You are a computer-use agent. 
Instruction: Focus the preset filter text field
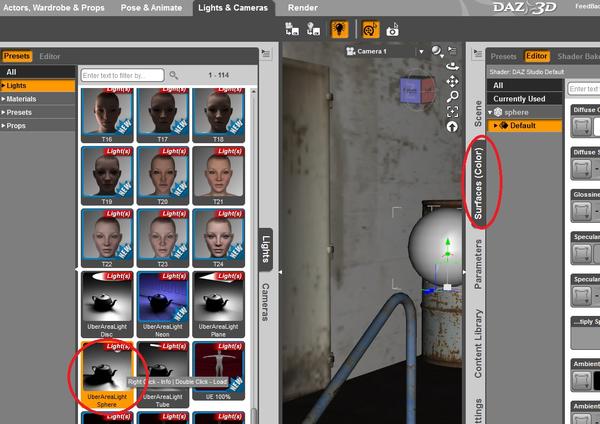[122, 75]
